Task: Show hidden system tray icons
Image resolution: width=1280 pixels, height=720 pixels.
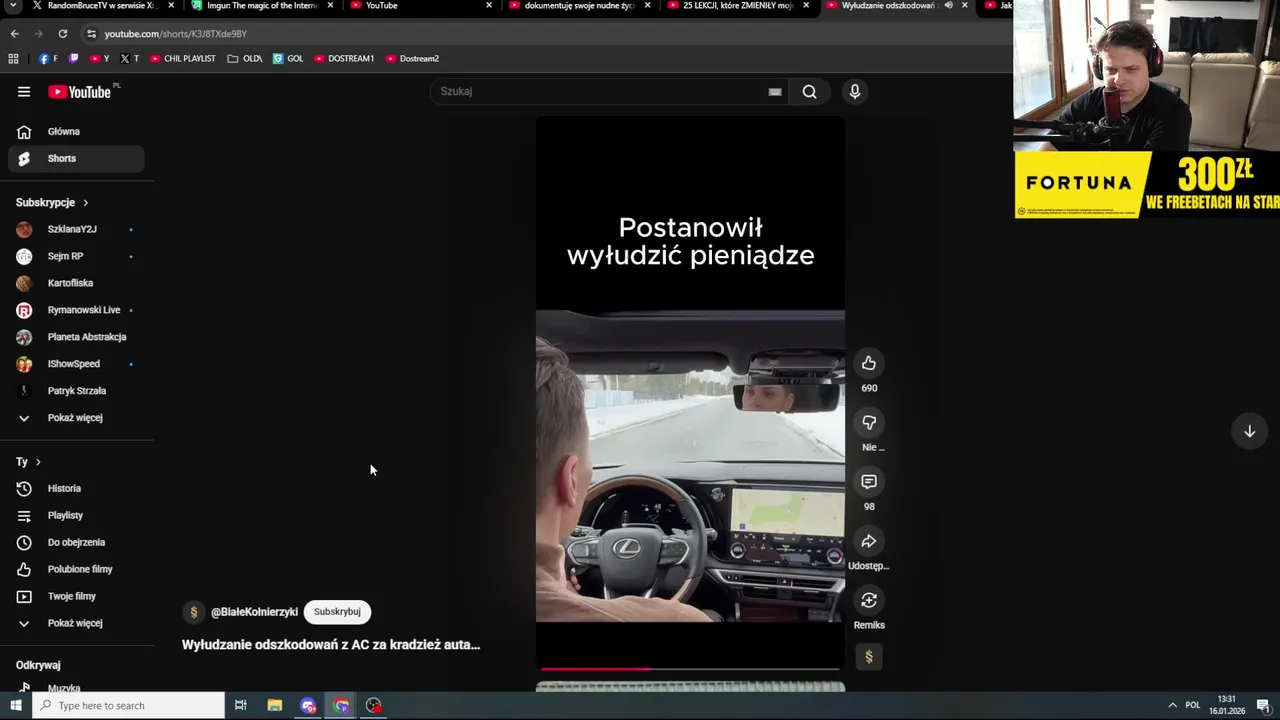Action: tap(1172, 706)
